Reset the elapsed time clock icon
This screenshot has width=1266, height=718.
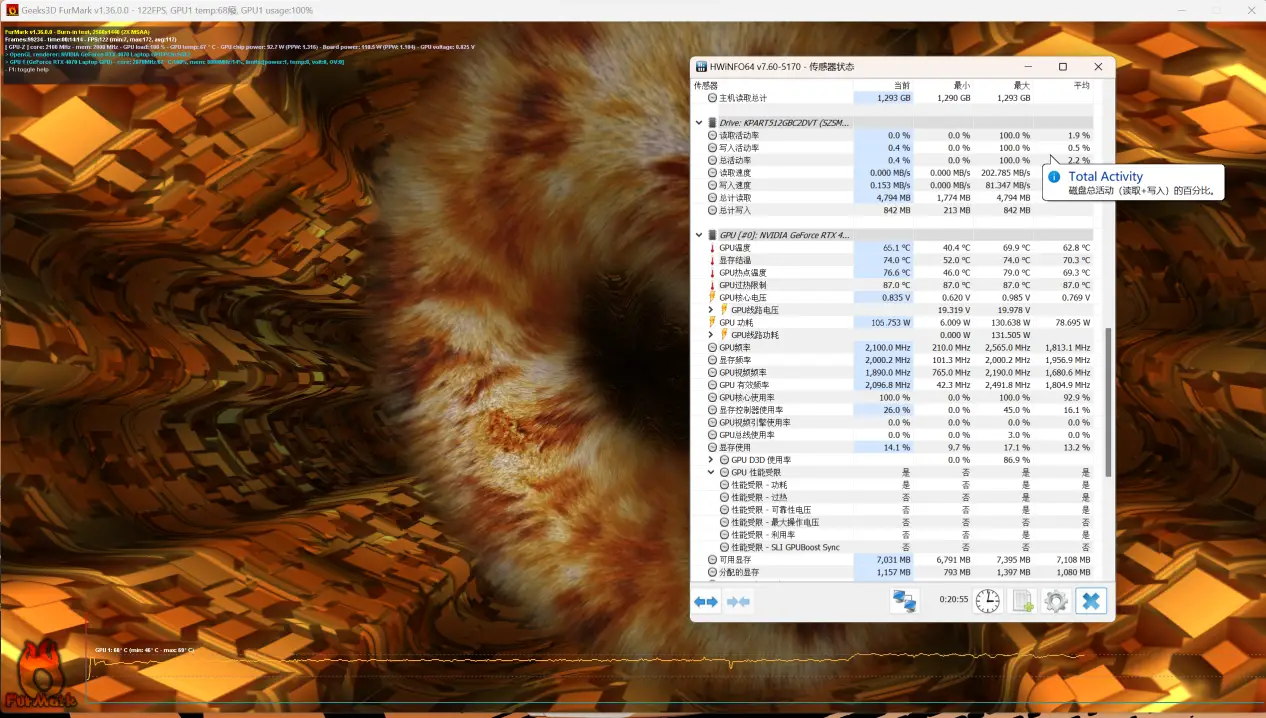coord(988,601)
